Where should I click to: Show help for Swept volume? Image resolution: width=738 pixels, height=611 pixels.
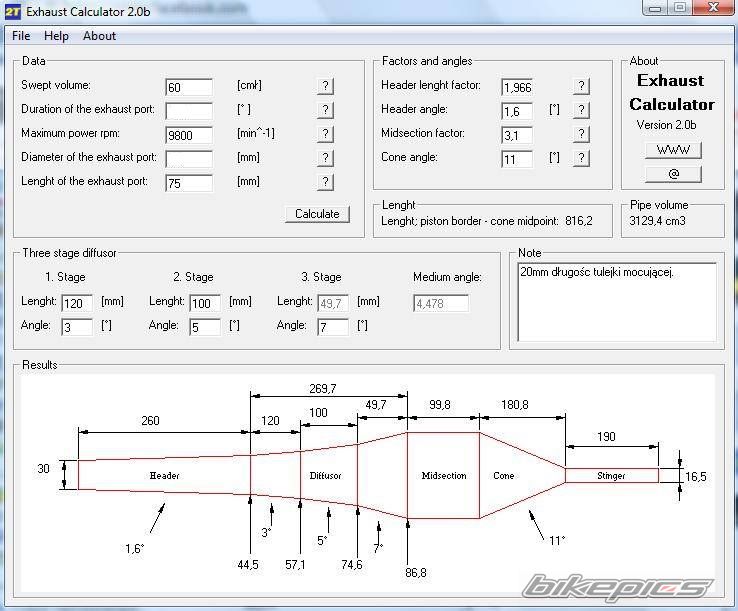[325, 86]
